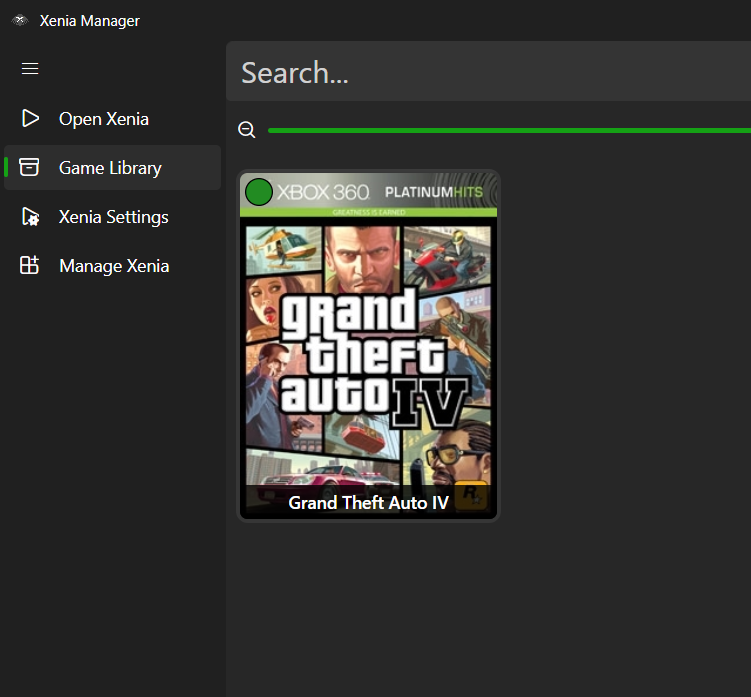The image size is (751, 697).
Task: Select the Open Xenia menu label
Action: (x=103, y=119)
